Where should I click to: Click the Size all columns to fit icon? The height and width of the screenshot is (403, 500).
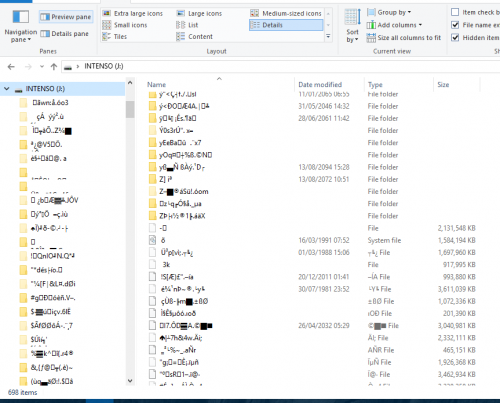(x=371, y=38)
